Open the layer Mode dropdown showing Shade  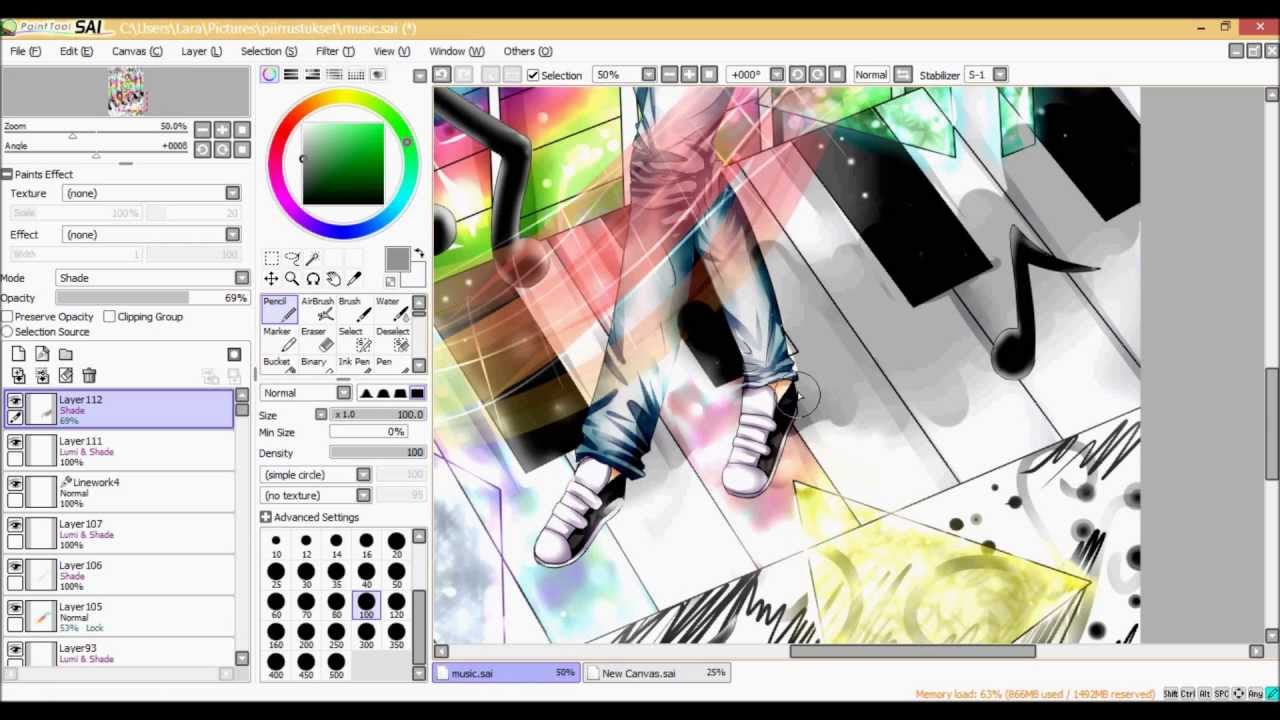[x=152, y=278]
